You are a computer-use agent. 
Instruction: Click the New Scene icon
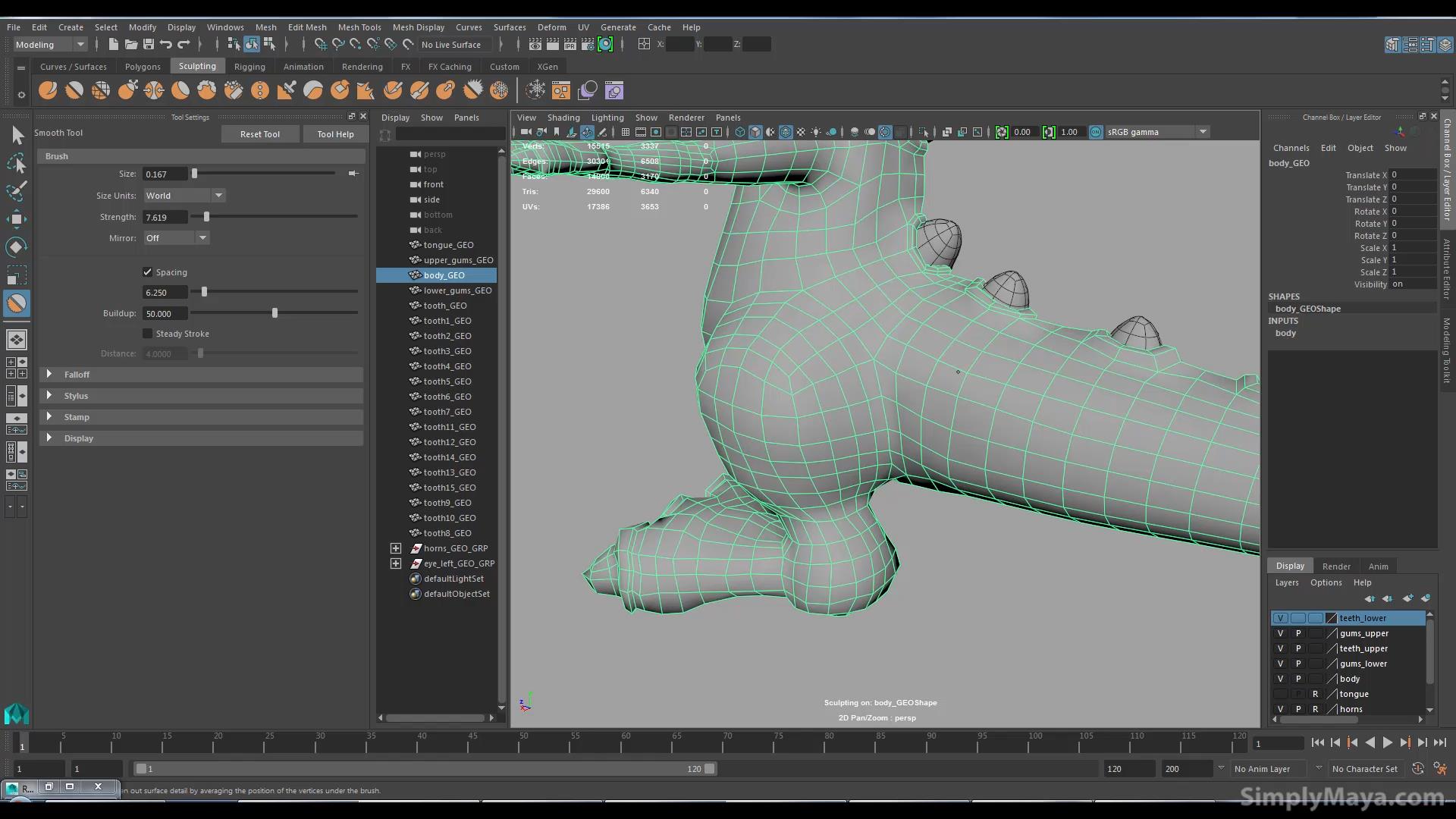coord(113,45)
